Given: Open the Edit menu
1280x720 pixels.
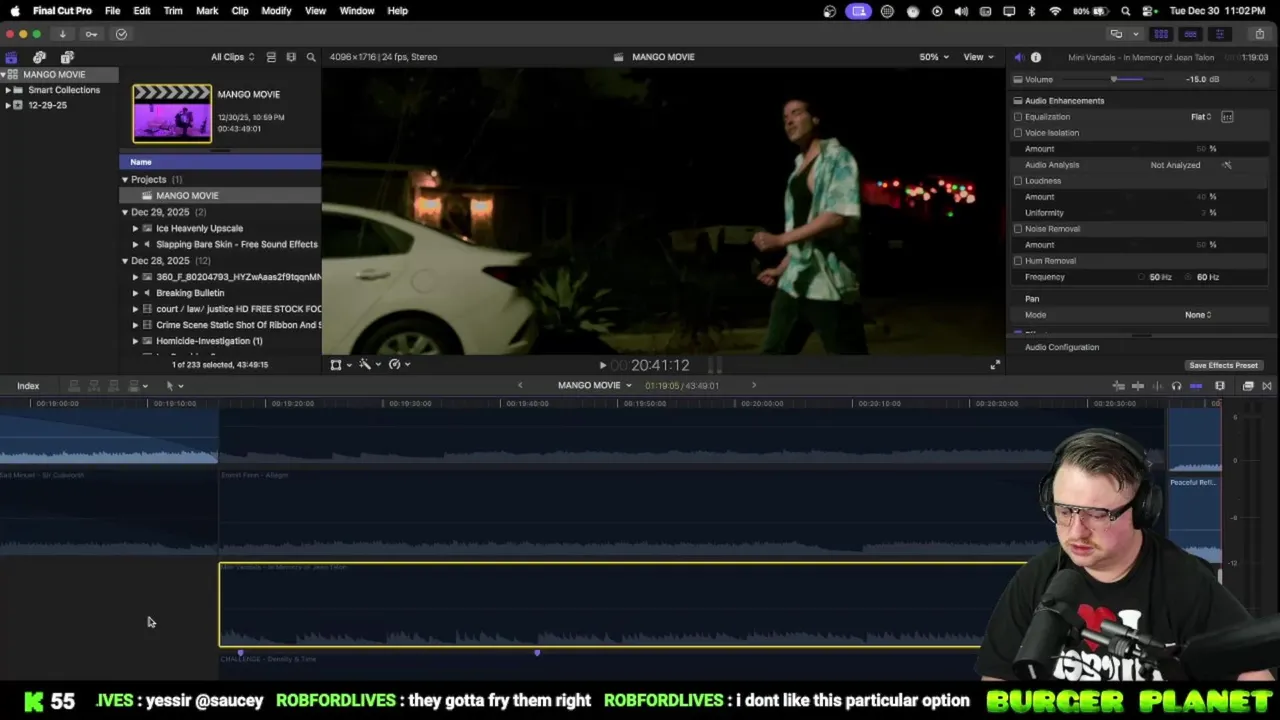Looking at the screenshot, I should click(142, 11).
